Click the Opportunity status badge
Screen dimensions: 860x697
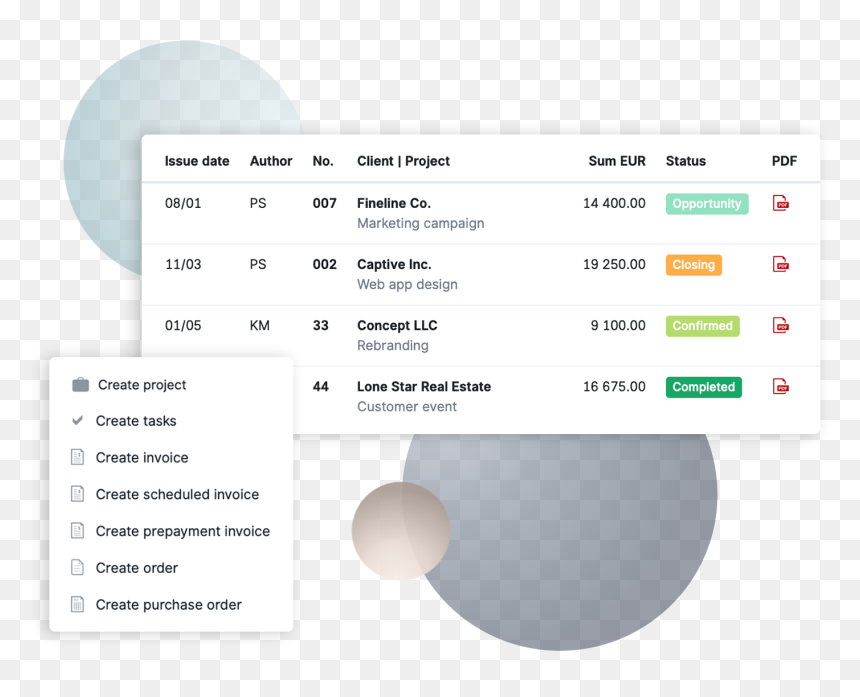coord(707,203)
